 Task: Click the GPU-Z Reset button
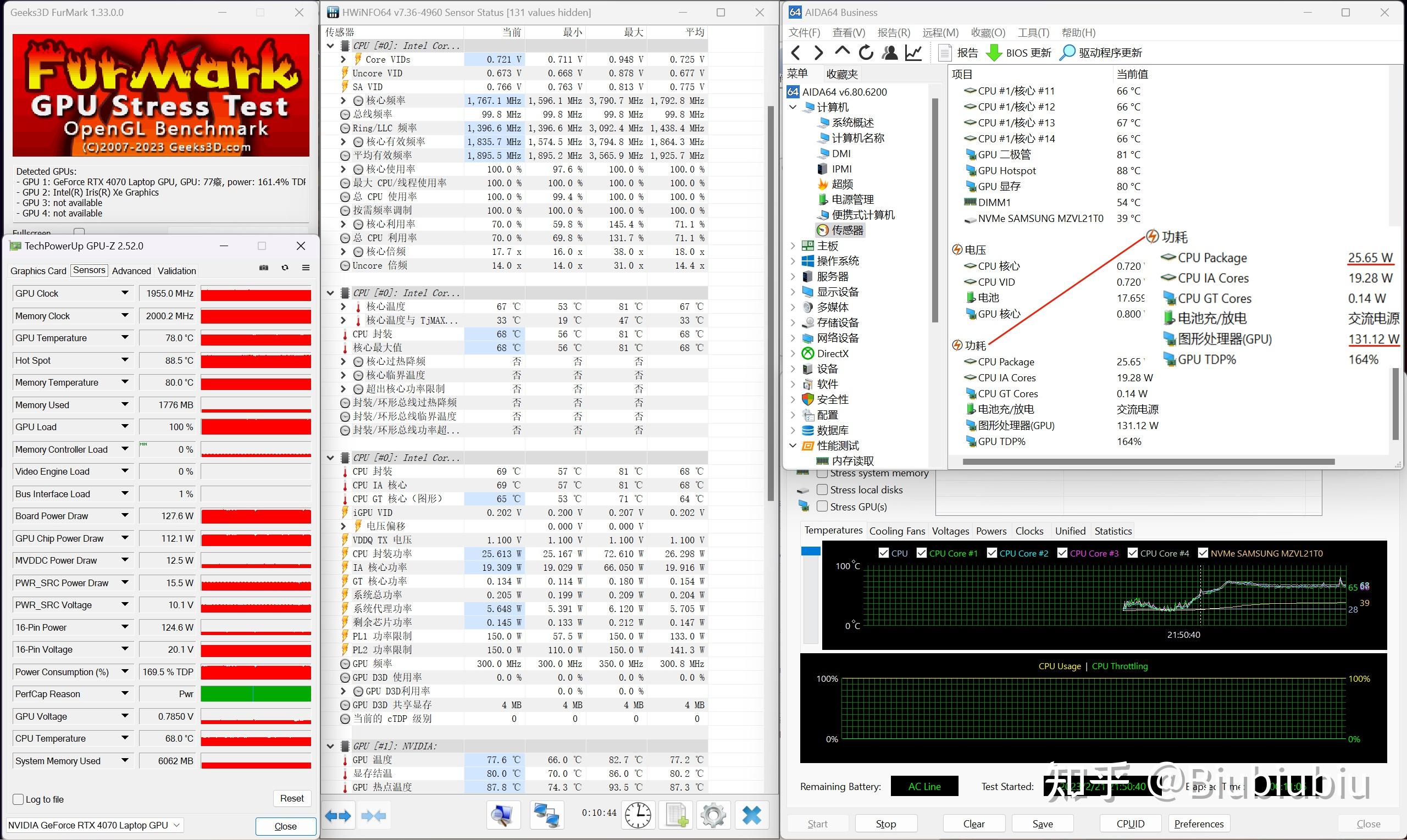coord(292,798)
